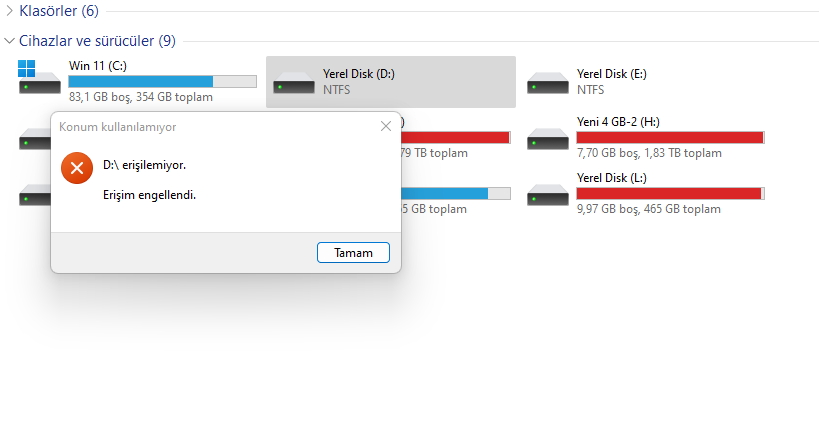819x421 pixels.
Task: Close the Konum kullanılamıyor dialog with X
Action: point(386,127)
